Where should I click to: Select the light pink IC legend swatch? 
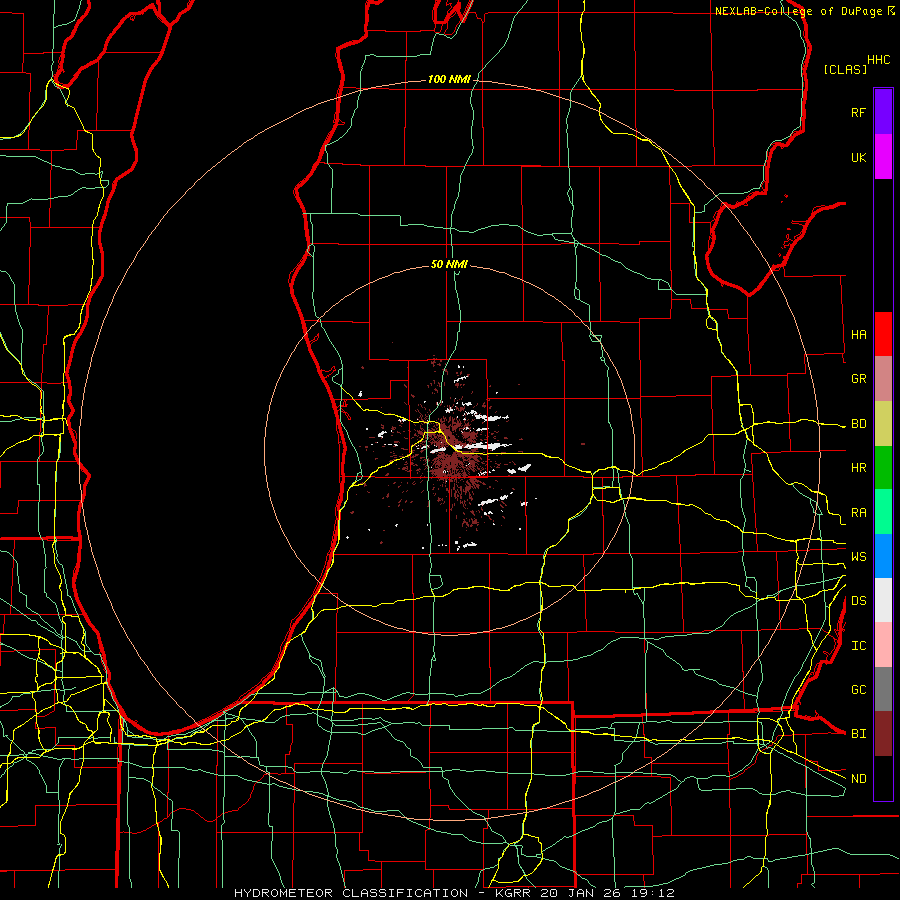[883, 645]
